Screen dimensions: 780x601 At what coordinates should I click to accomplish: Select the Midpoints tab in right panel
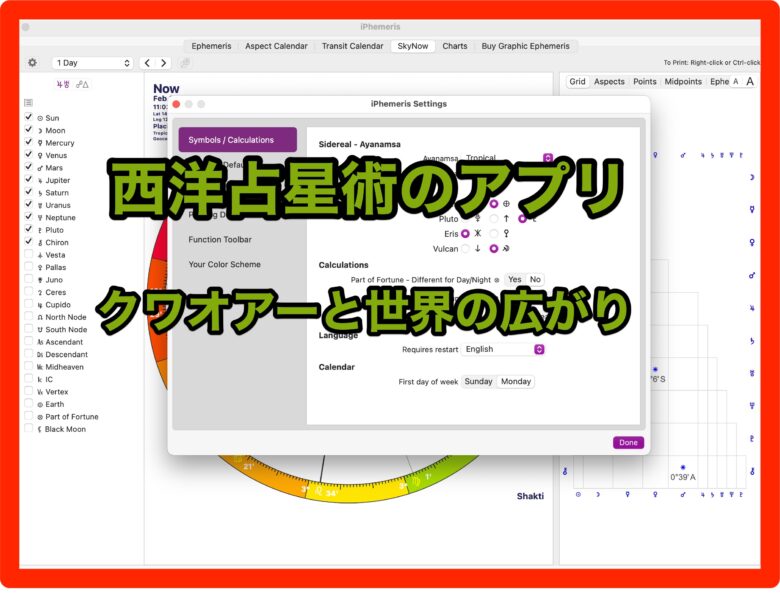(683, 82)
